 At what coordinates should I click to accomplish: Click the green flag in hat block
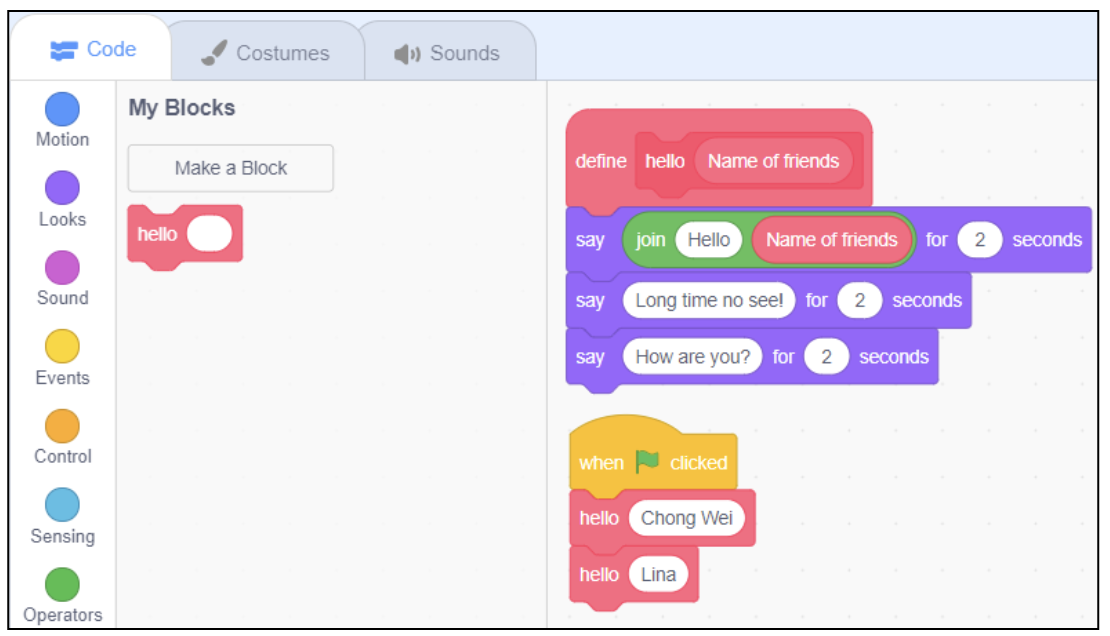[647, 462]
